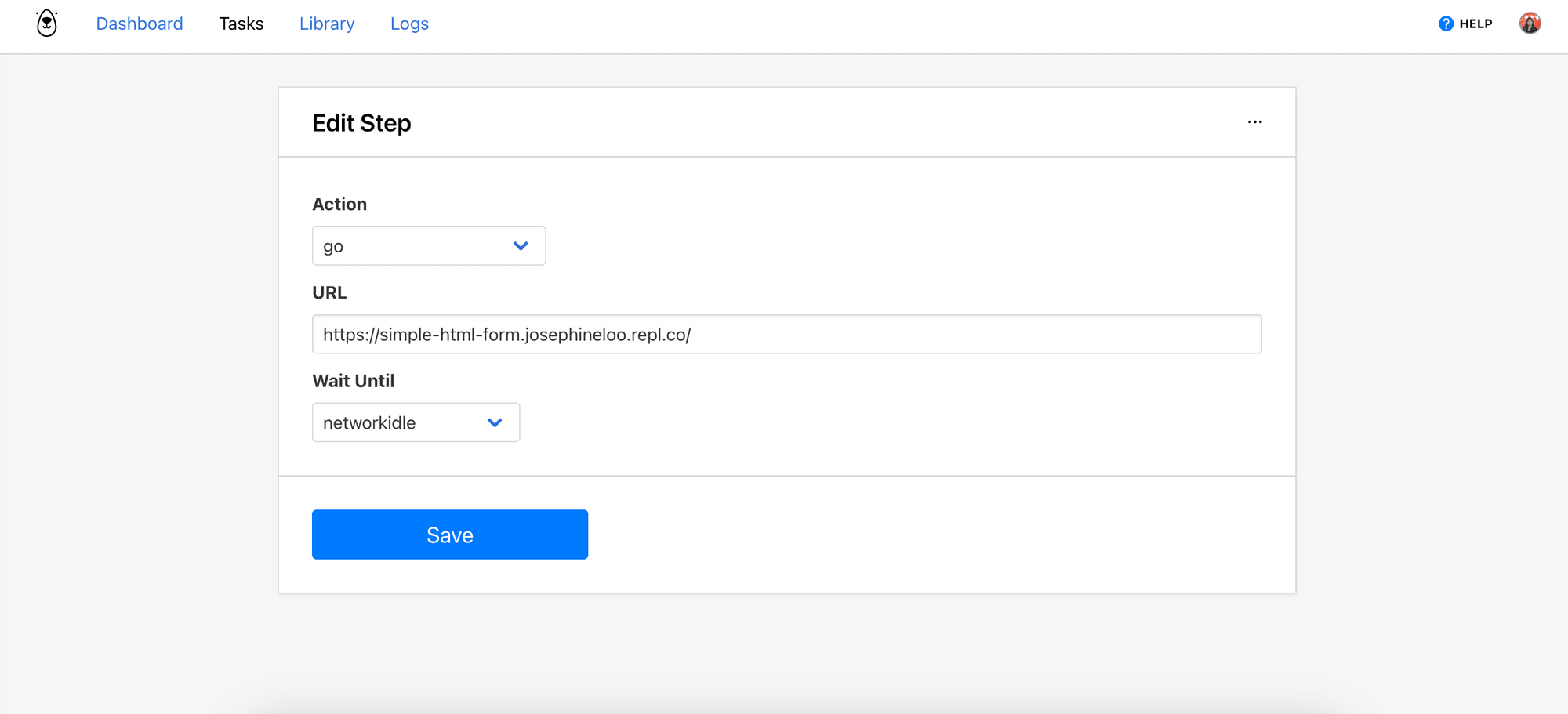Click the Edit Step heading
Image resolution: width=1568 pixels, height=714 pixels.
pyautogui.click(x=361, y=122)
